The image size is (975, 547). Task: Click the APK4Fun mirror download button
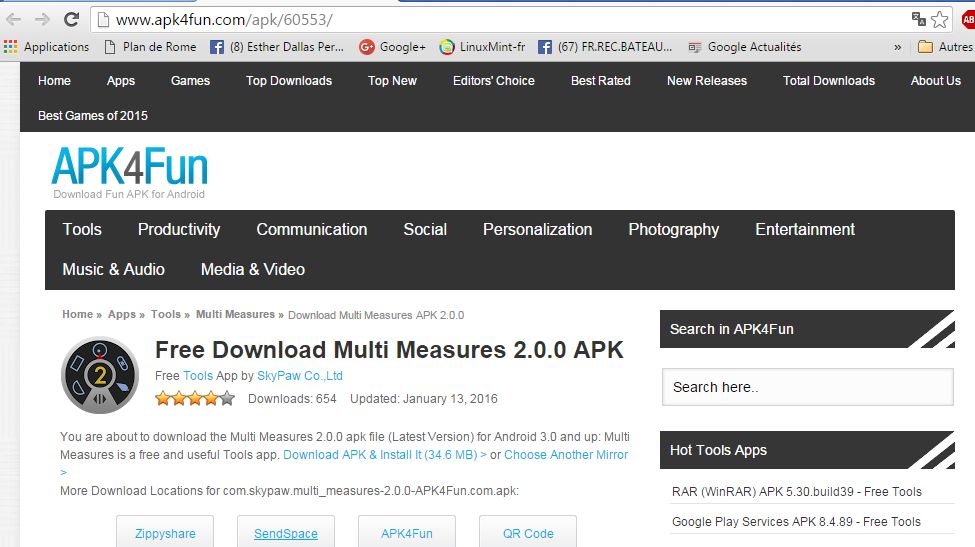coord(407,533)
